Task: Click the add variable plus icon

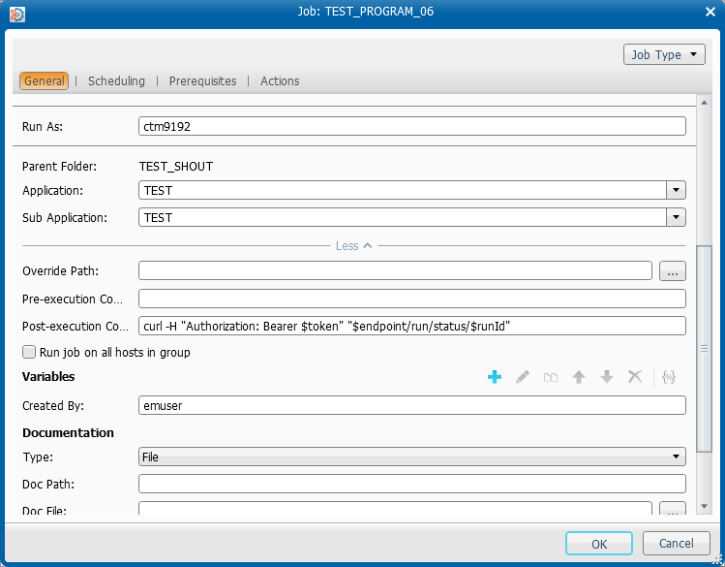Action: point(494,377)
